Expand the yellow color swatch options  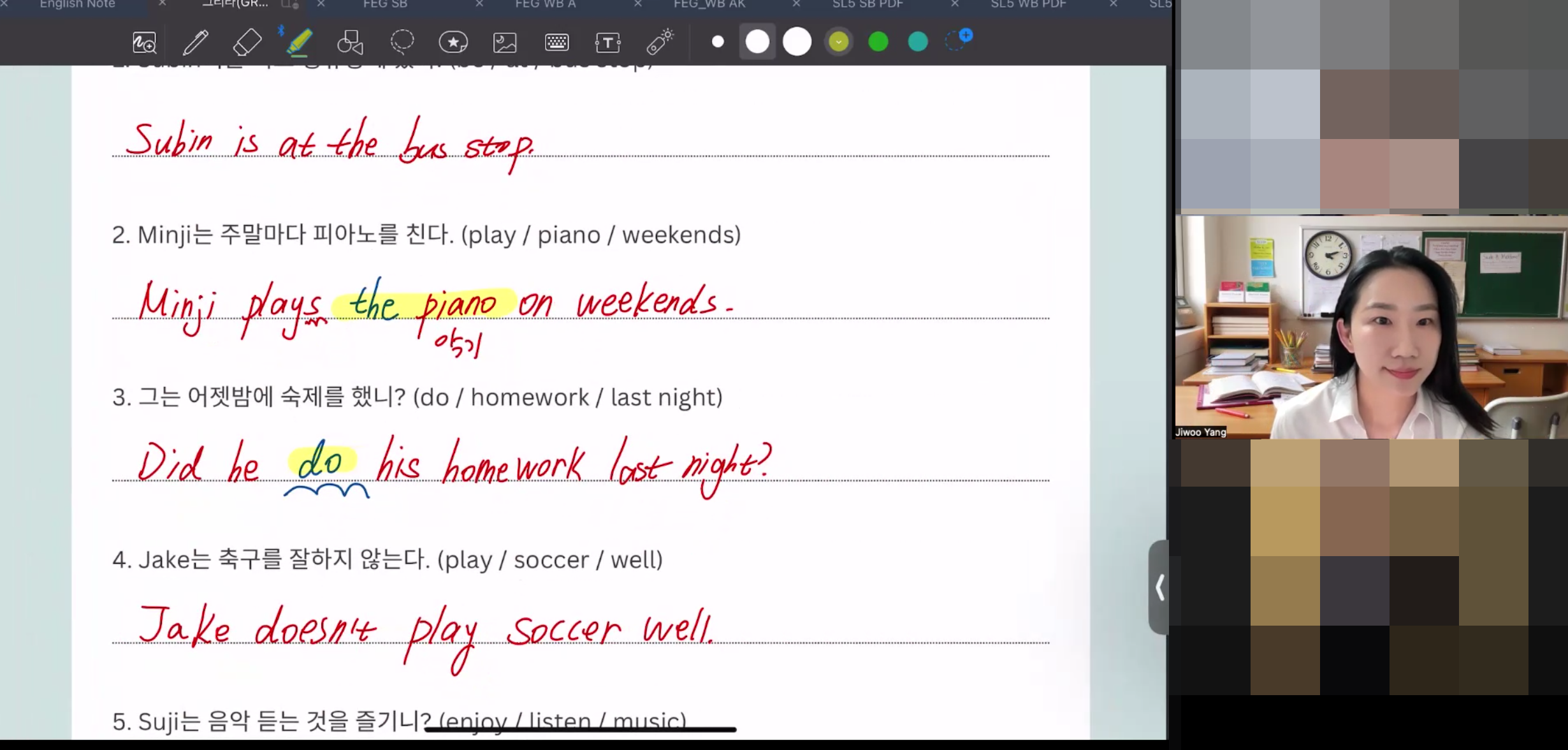(x=839, y=42)
